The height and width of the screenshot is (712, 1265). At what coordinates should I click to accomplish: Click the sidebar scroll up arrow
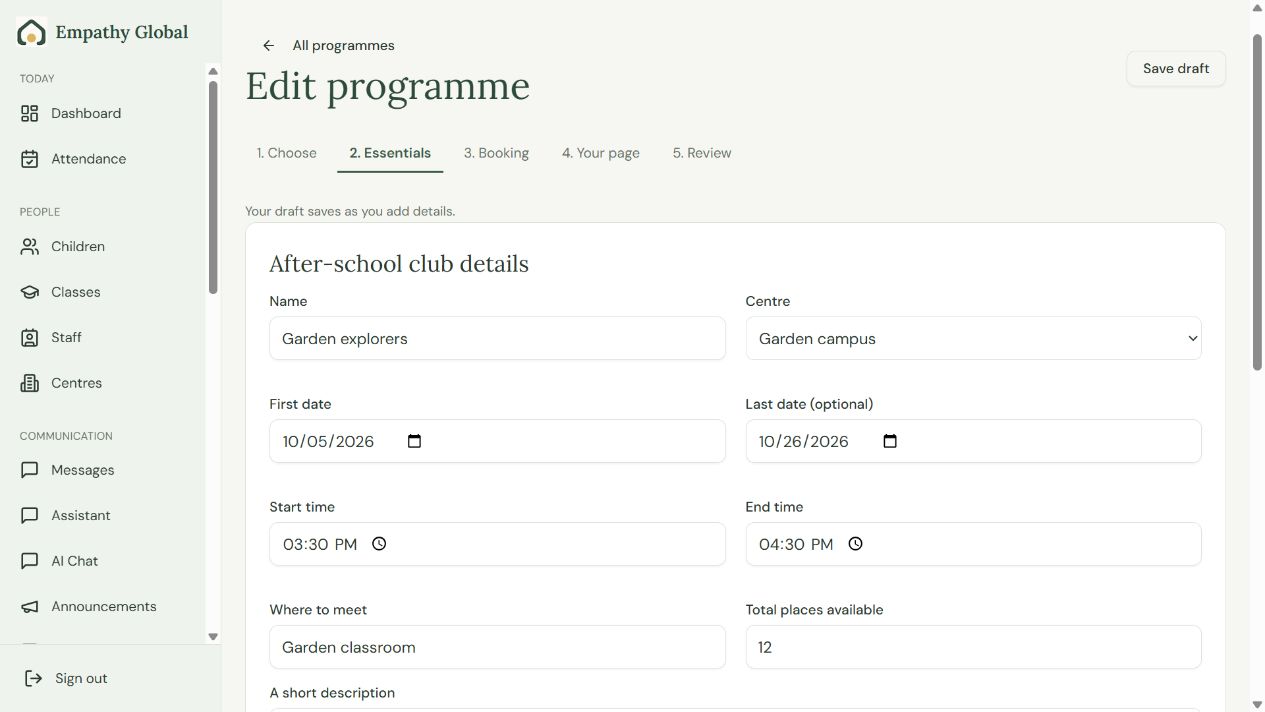pos(213,71)
